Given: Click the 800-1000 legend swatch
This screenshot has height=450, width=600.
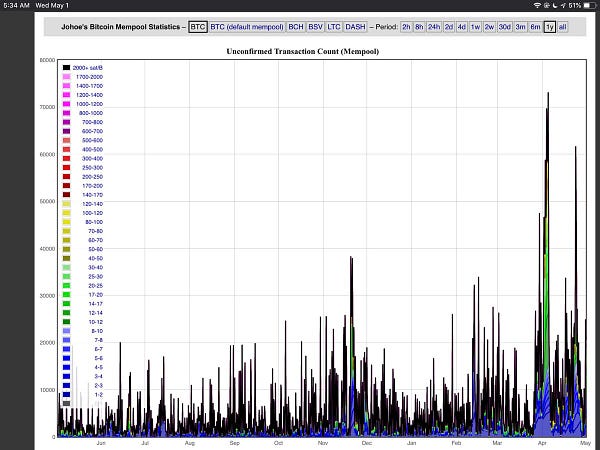Looking at the screenshot, I should click(x=67, y=113).
